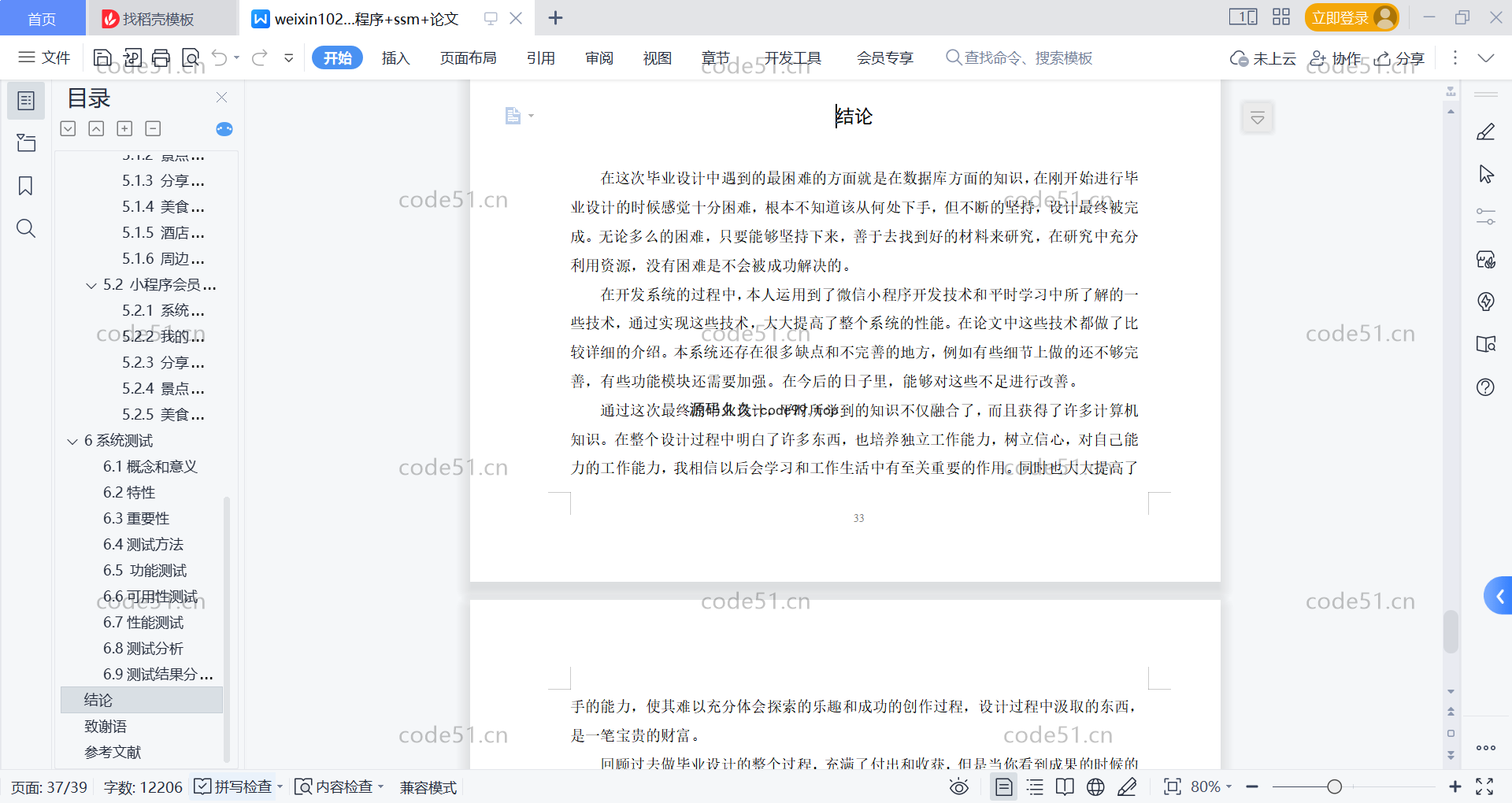Switch to the 页面布局 ribbon tab

468,57
